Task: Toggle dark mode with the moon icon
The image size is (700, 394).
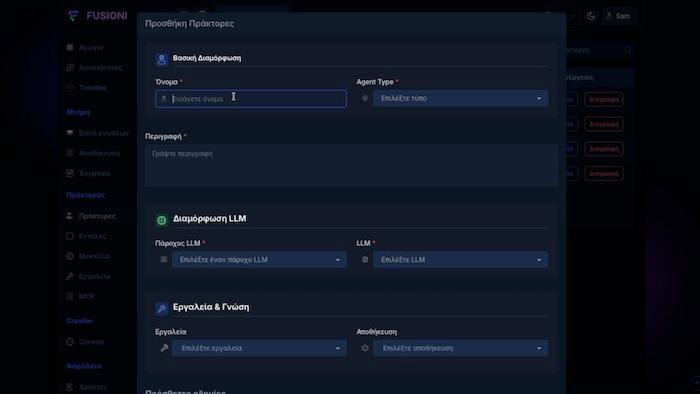Action: (x=591, y=16)
